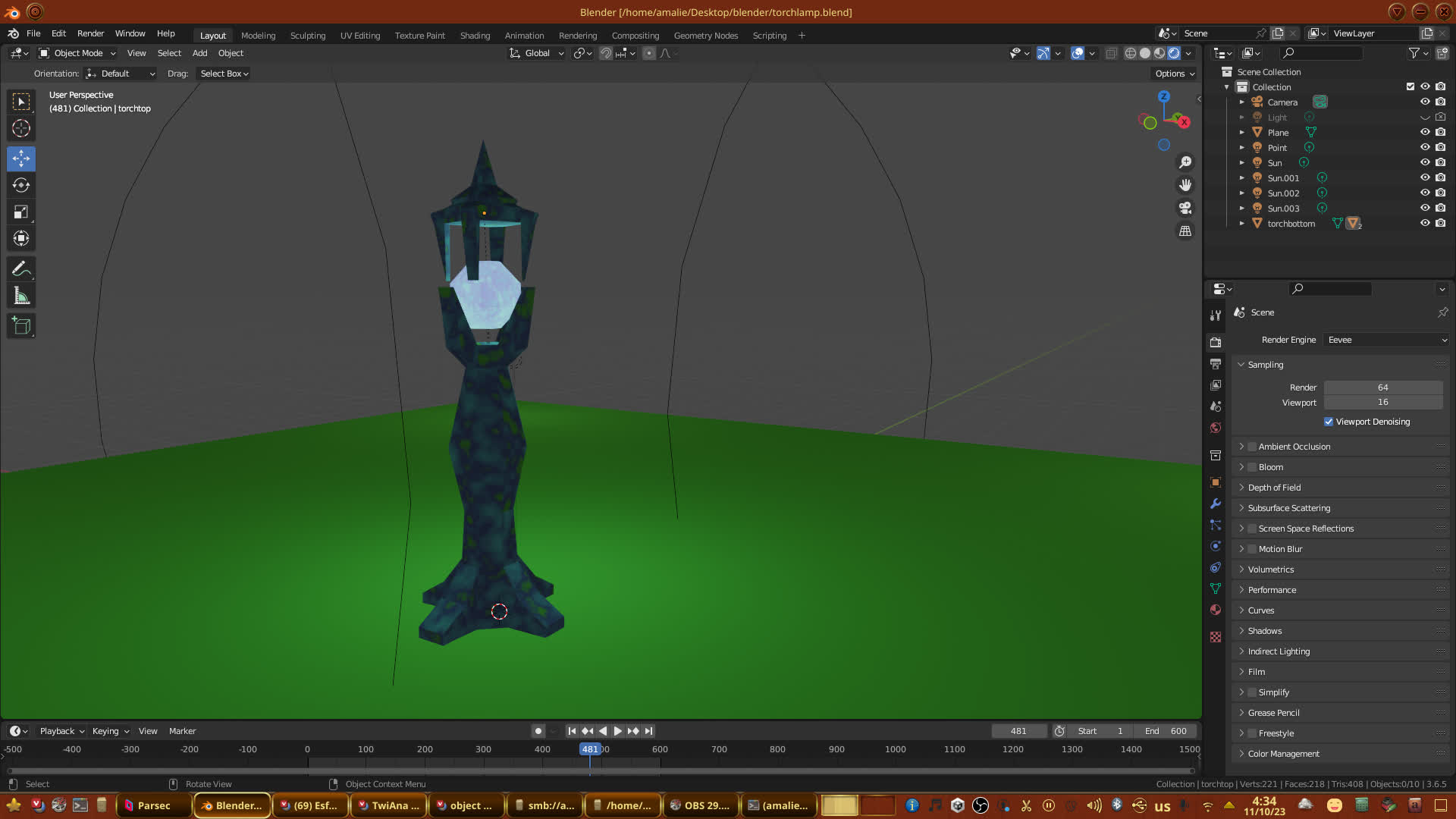Switch to perspective/orthographic grid icon
Viewport: 1456px width, 819px height.
[x=1185, y=231]
